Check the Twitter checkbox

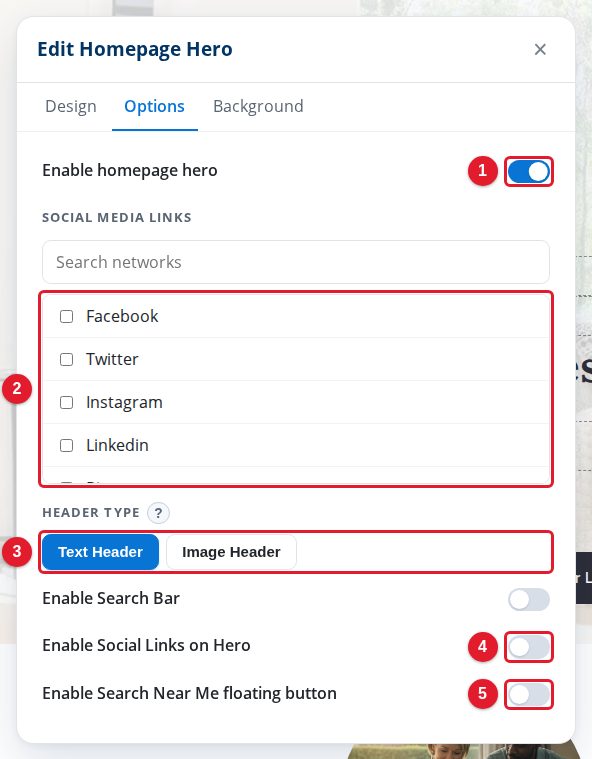coord(66,360)
